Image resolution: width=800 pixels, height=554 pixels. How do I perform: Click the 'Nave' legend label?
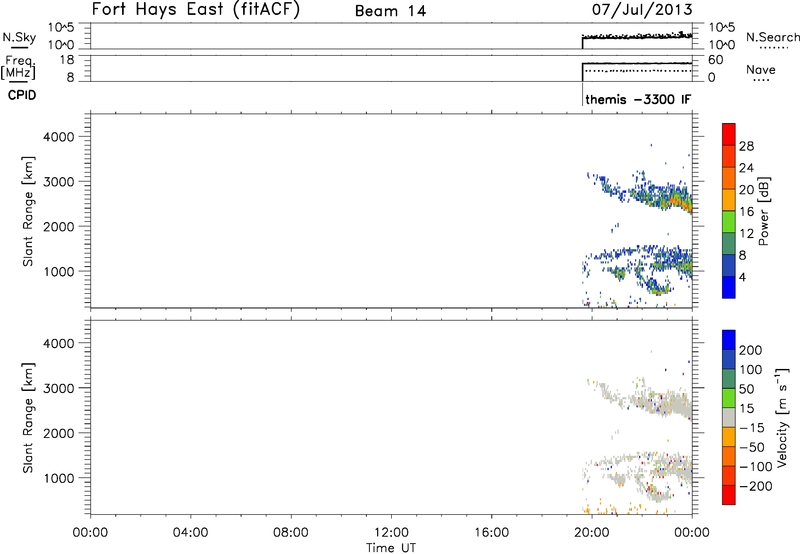(760, 70)
